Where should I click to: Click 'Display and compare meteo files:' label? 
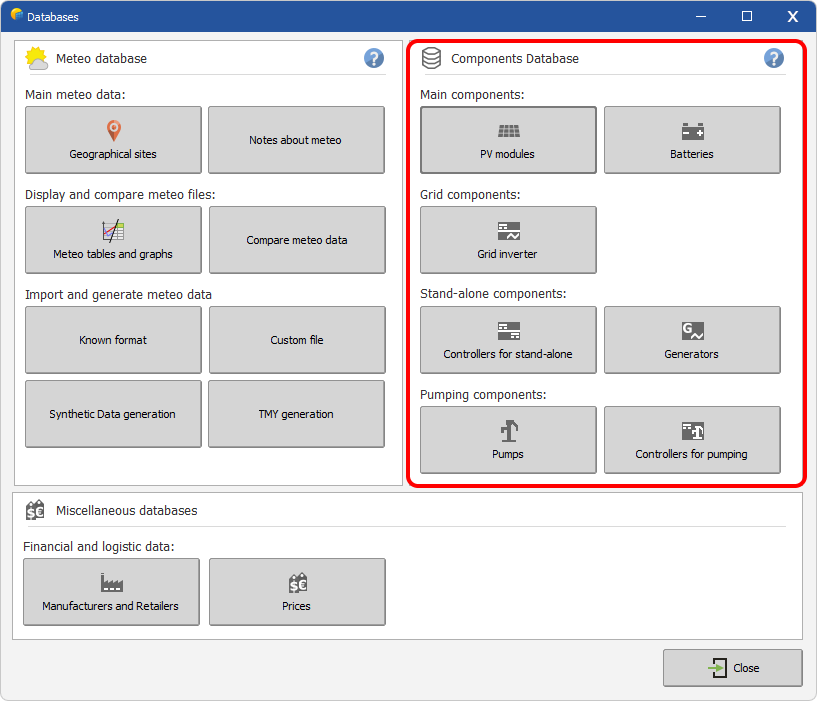click(x=120, y=195)
